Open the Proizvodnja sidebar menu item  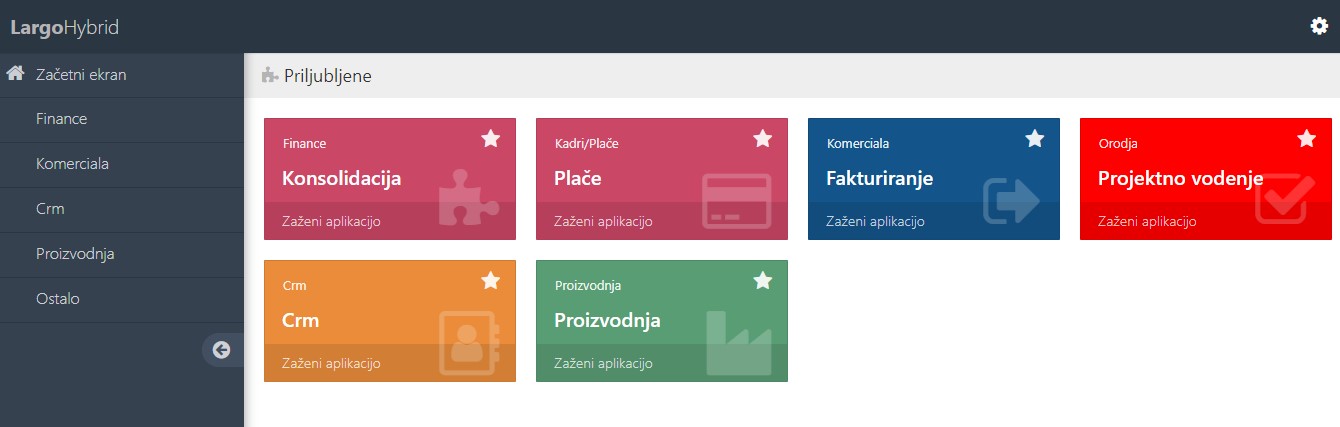[75, 254]
